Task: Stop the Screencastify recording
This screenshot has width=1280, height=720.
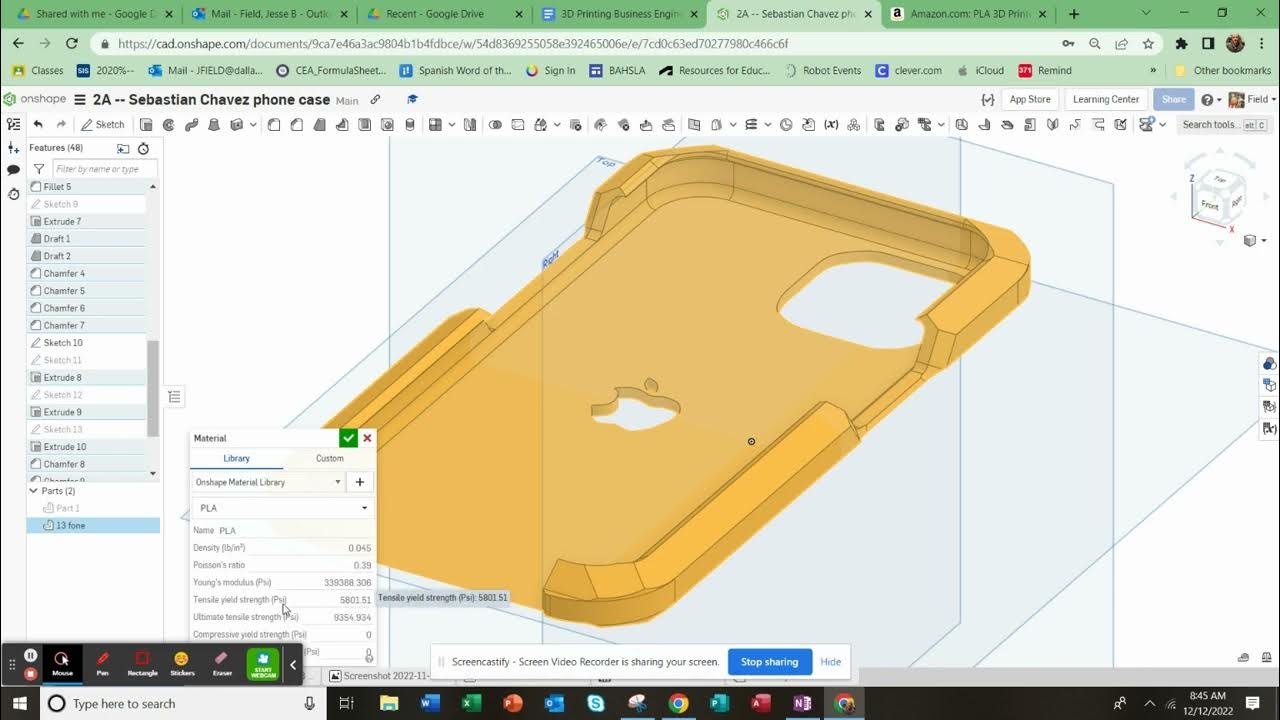Action: 31,673
